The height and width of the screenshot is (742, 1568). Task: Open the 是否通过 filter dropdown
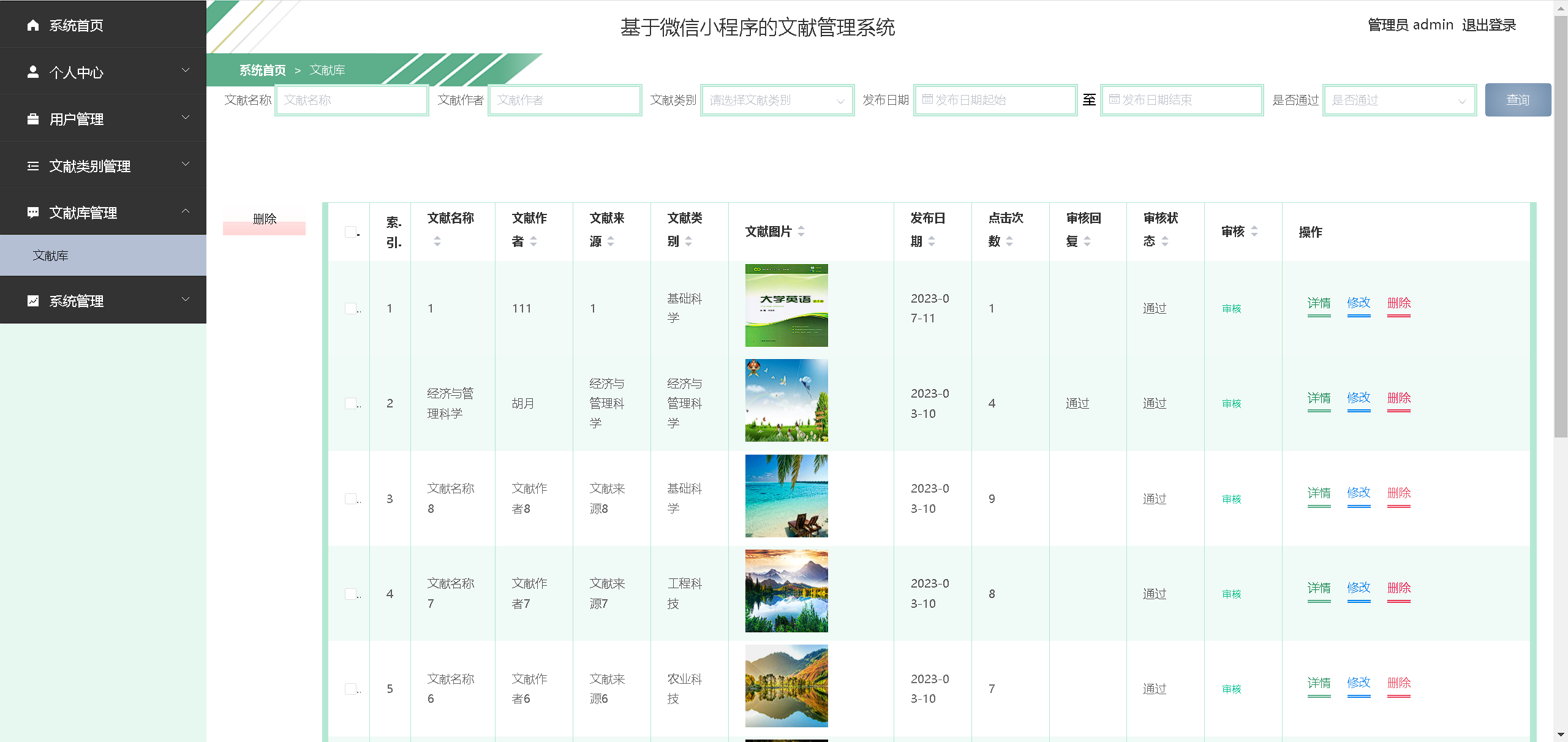(1399, 100)
